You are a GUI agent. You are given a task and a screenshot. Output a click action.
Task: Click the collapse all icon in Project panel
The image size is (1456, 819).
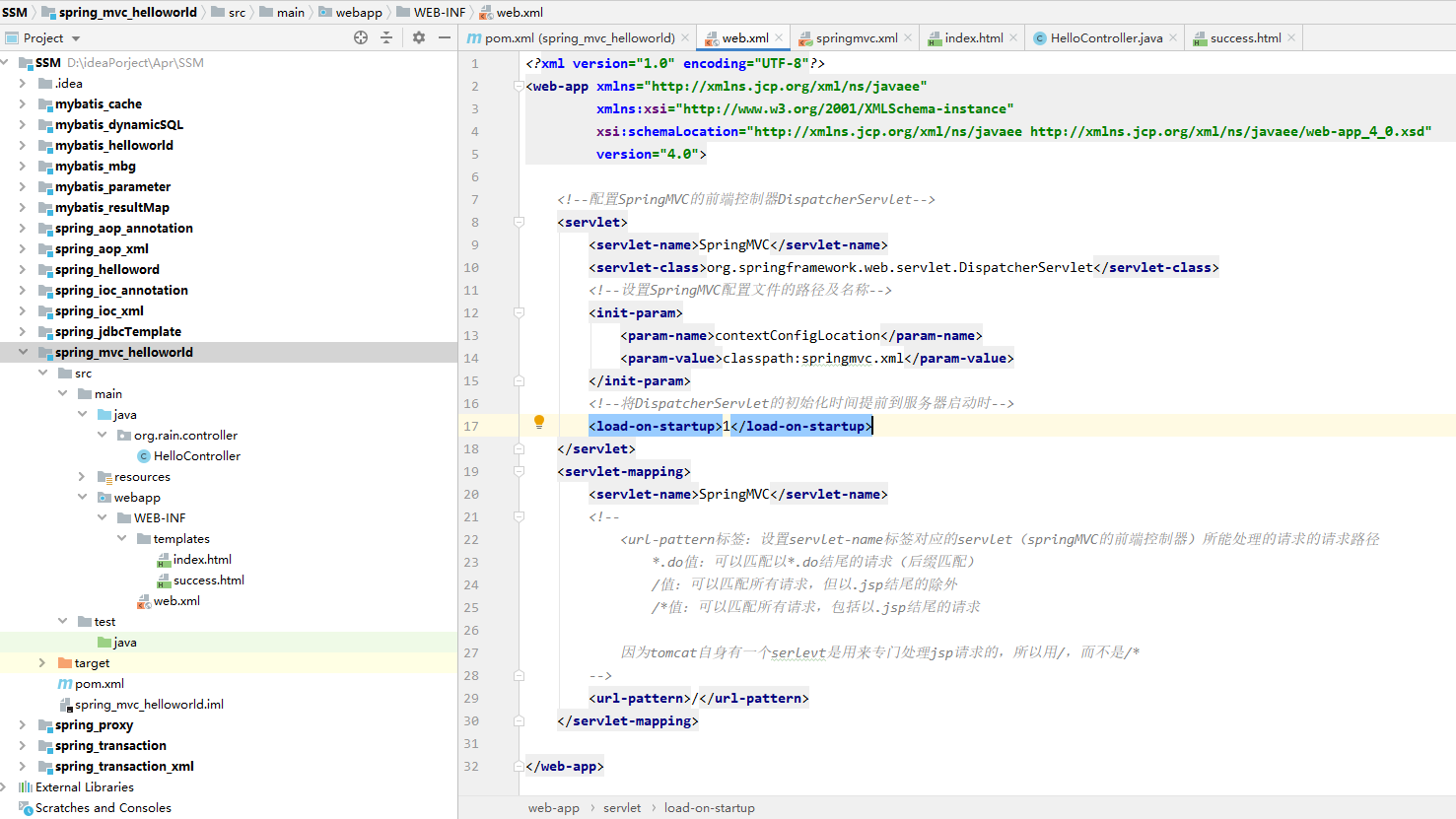(386, 37)
